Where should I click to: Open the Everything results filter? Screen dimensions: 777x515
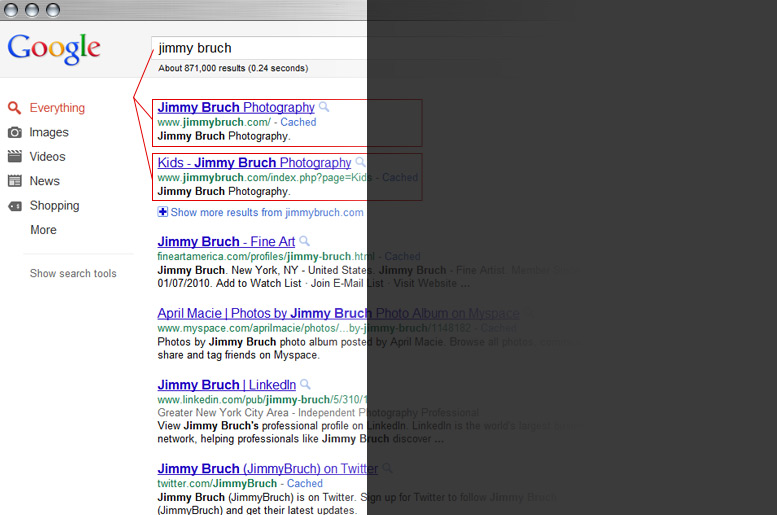pyautogui.click(x=57, y=108)
